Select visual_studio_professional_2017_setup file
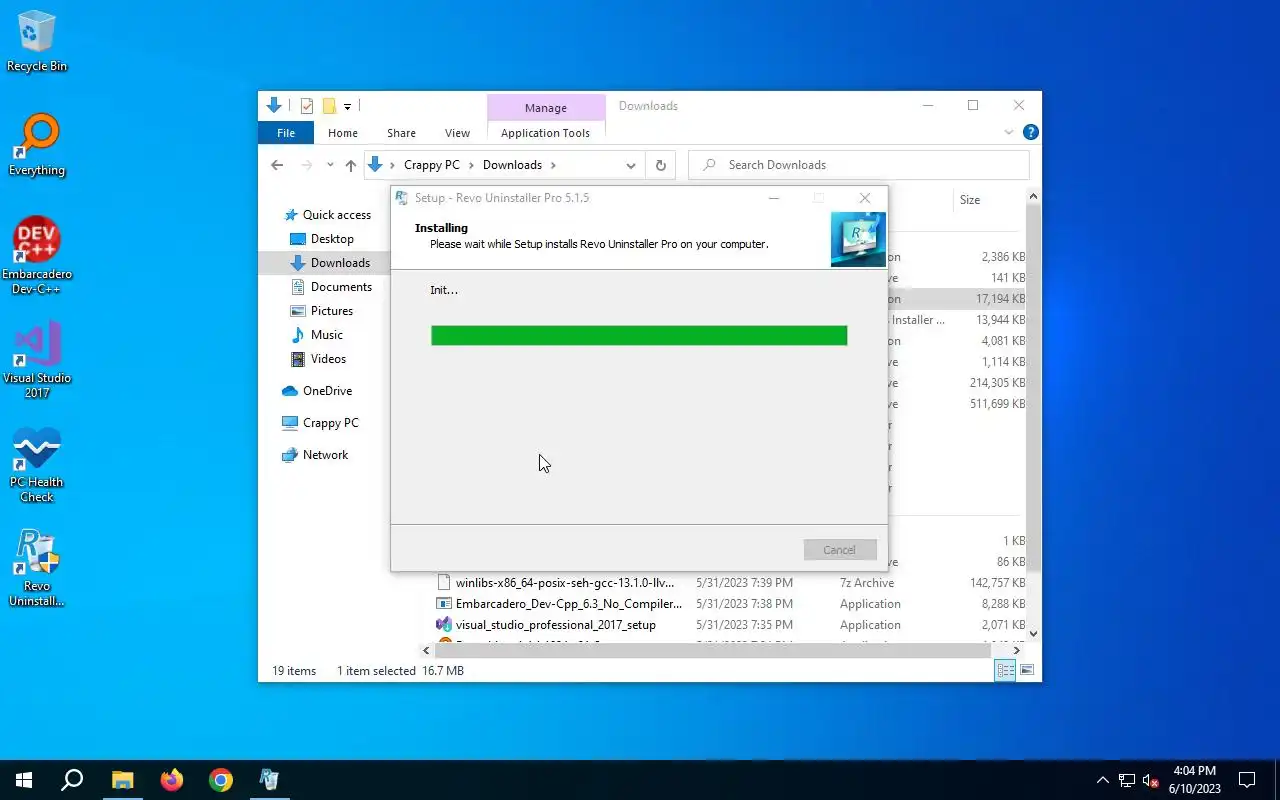This screenshot has height=800, width=1280. [556, 625]
